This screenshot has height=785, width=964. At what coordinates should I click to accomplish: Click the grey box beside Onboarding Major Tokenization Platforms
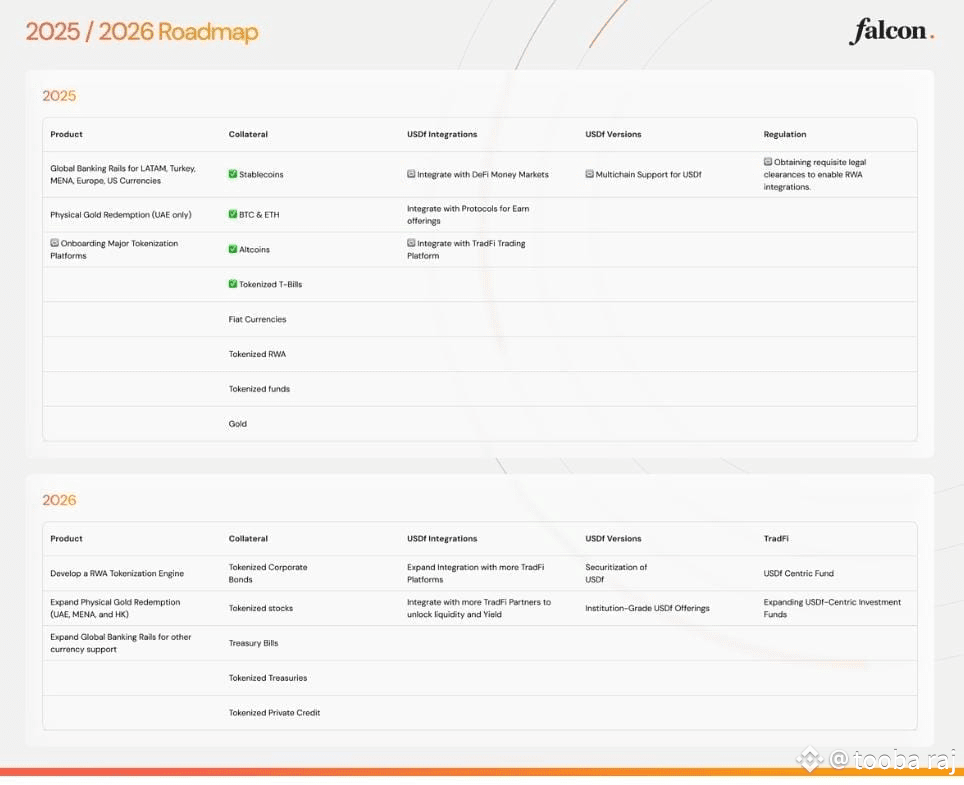coord(54,243)
